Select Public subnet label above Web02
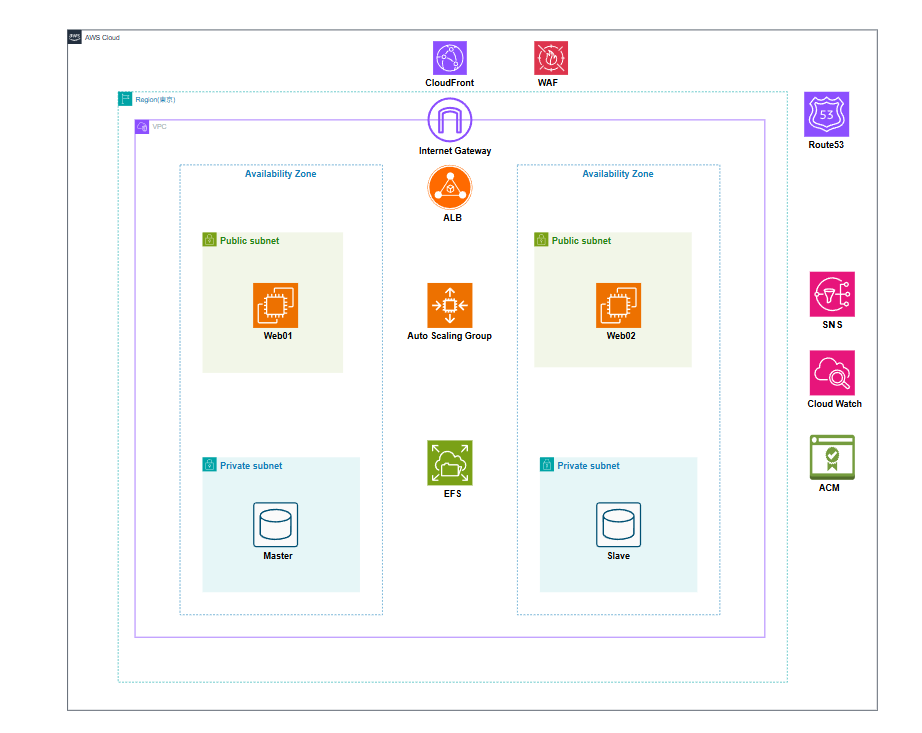 pyautogui.click(x=582, y=241)
